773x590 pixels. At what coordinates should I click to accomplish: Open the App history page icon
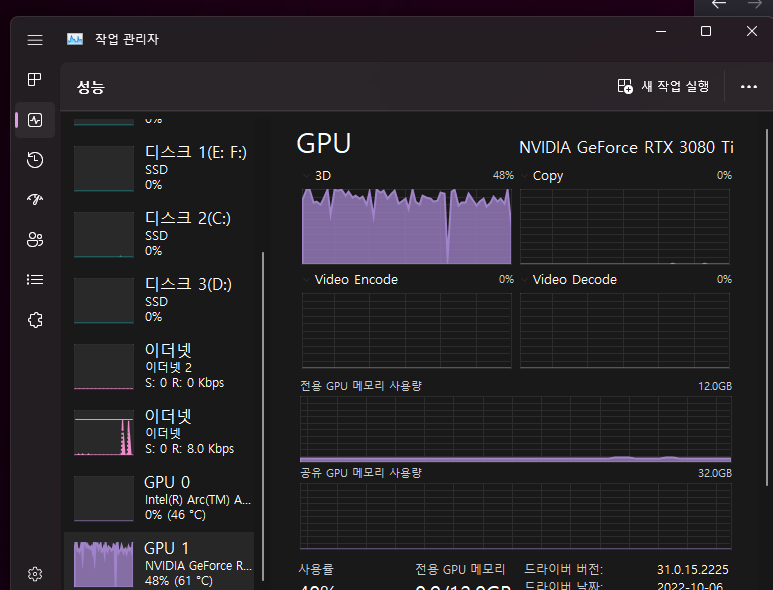coord(35,160)
